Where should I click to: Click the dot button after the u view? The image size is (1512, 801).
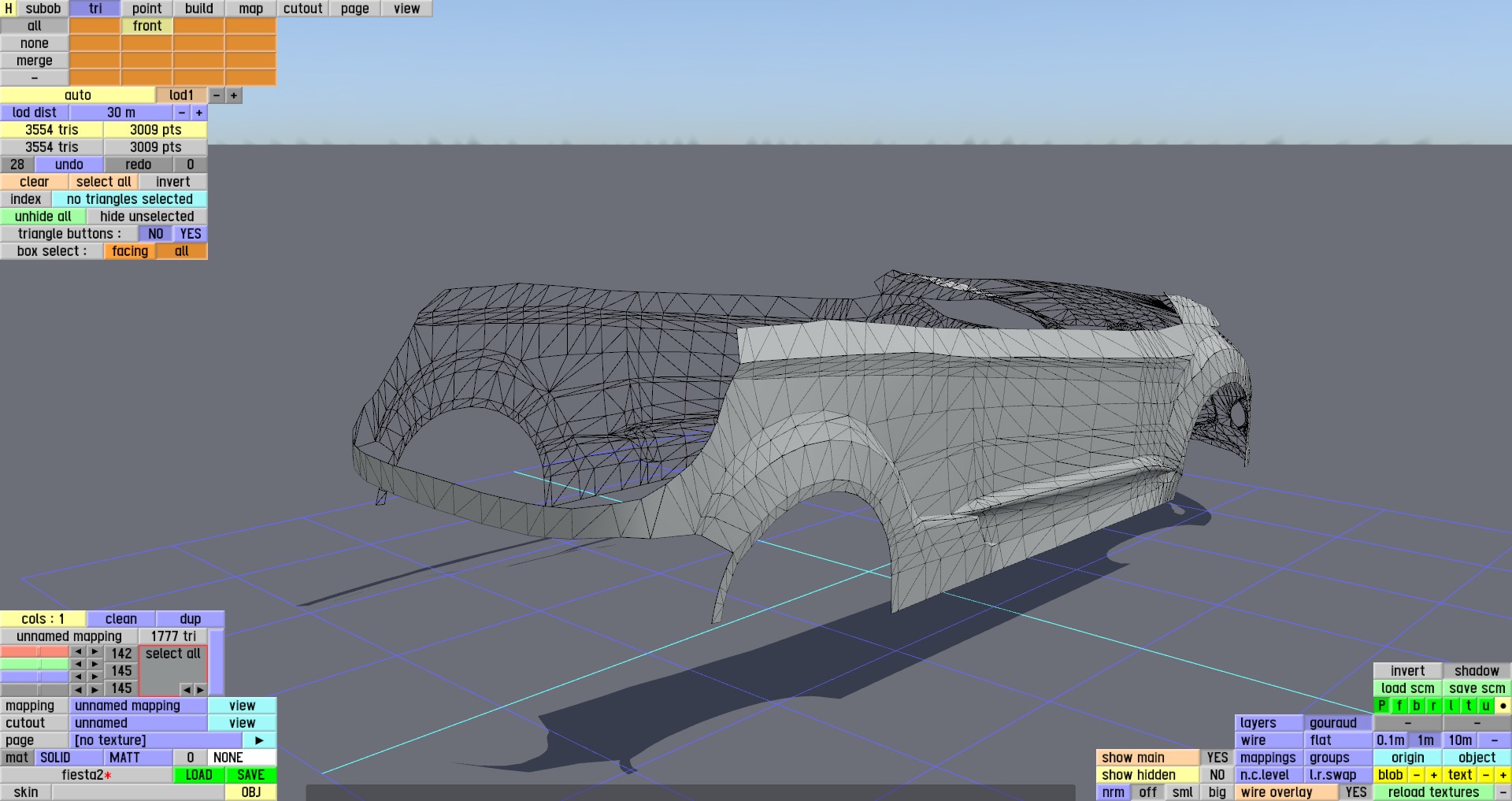pyautogui.click(x=1503, y=706)
